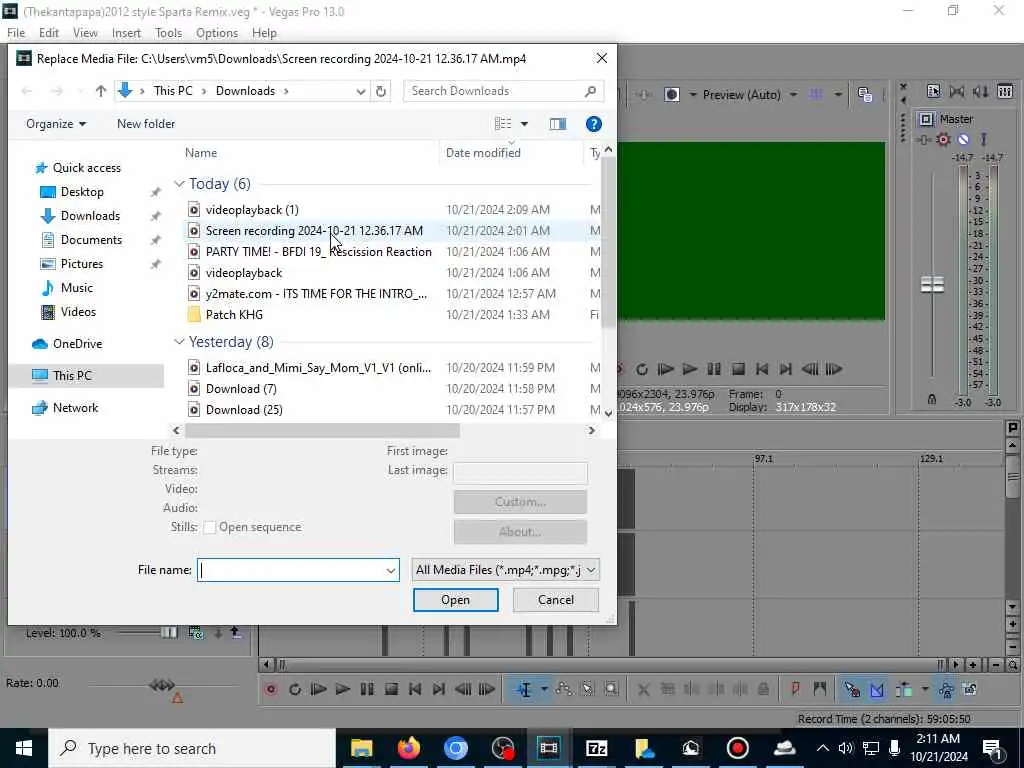Select the Envelope Edit tool
The width and height of the screenshot is (1024, 768).
564,689
